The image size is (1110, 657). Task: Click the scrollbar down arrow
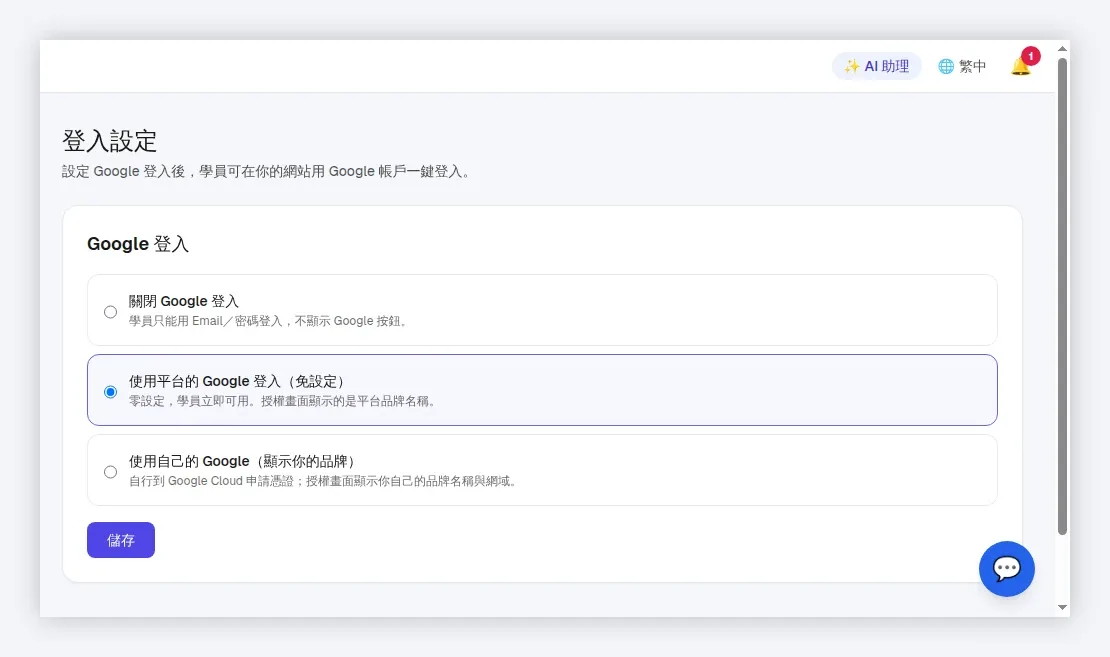[1062, 607]
